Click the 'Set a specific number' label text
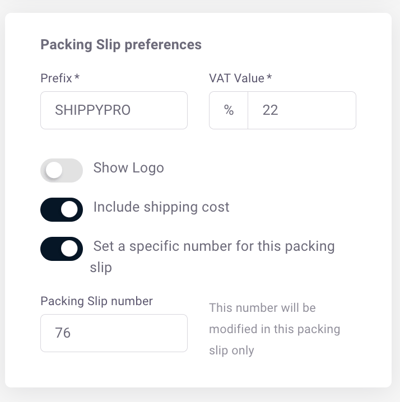This screenshot has height=402, width=400. click(212, 257)
